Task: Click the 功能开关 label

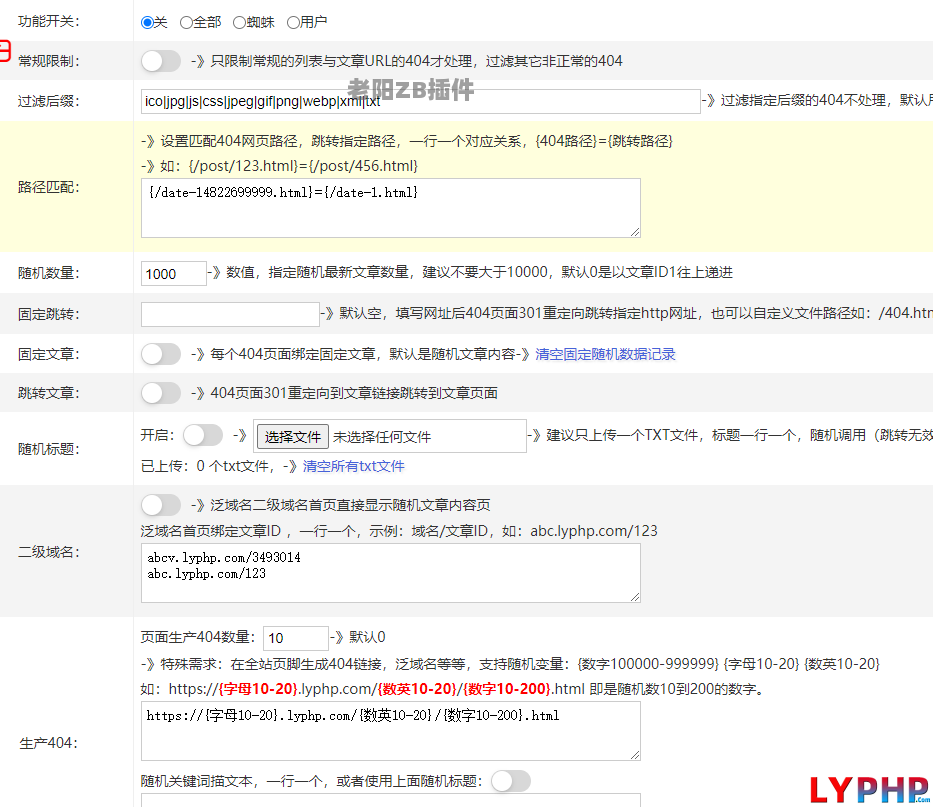Action: pos(49,21)
